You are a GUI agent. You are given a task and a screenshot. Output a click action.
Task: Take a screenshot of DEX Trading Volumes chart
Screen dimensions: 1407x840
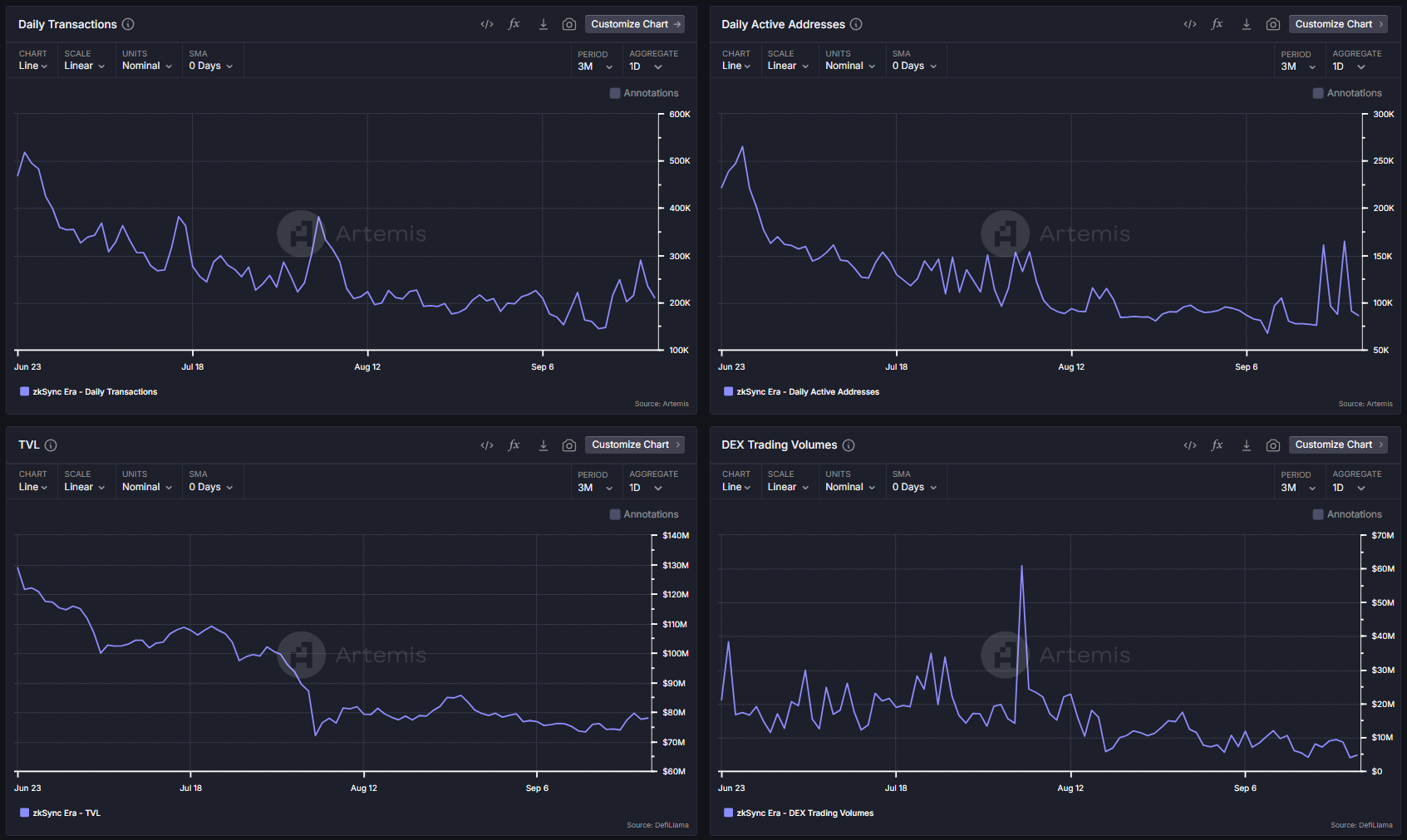[1272, 445]
